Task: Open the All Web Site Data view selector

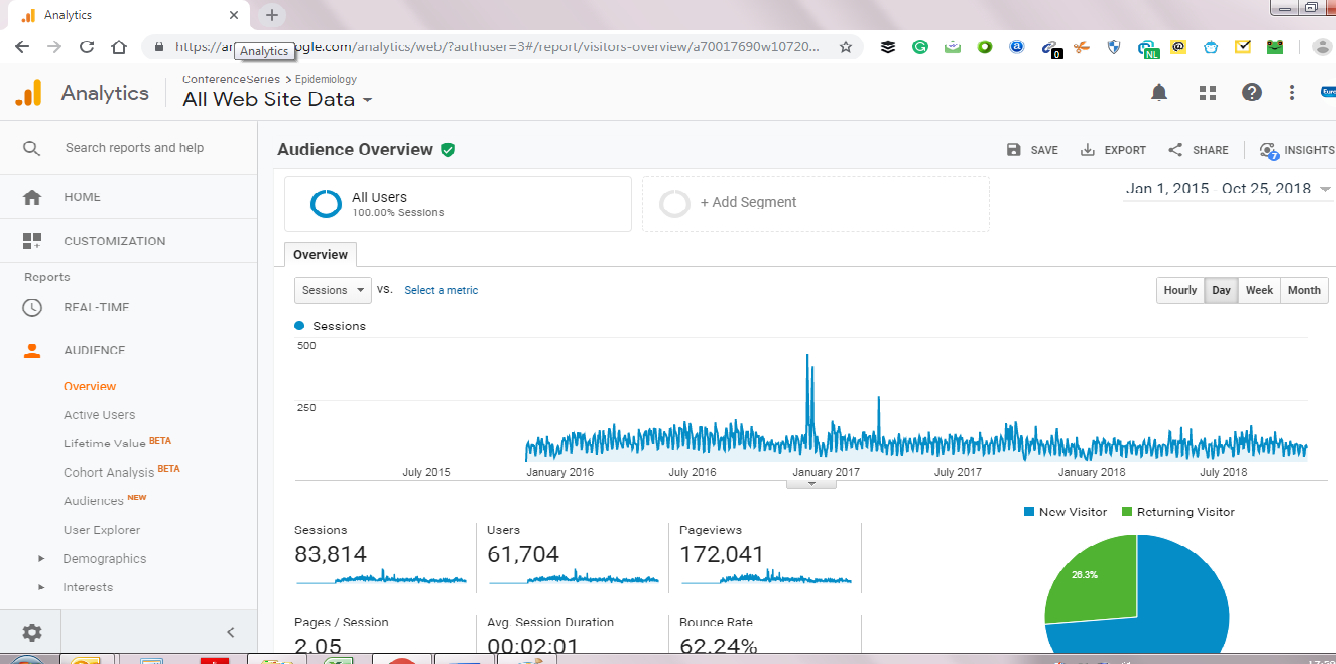Action: 277,100
